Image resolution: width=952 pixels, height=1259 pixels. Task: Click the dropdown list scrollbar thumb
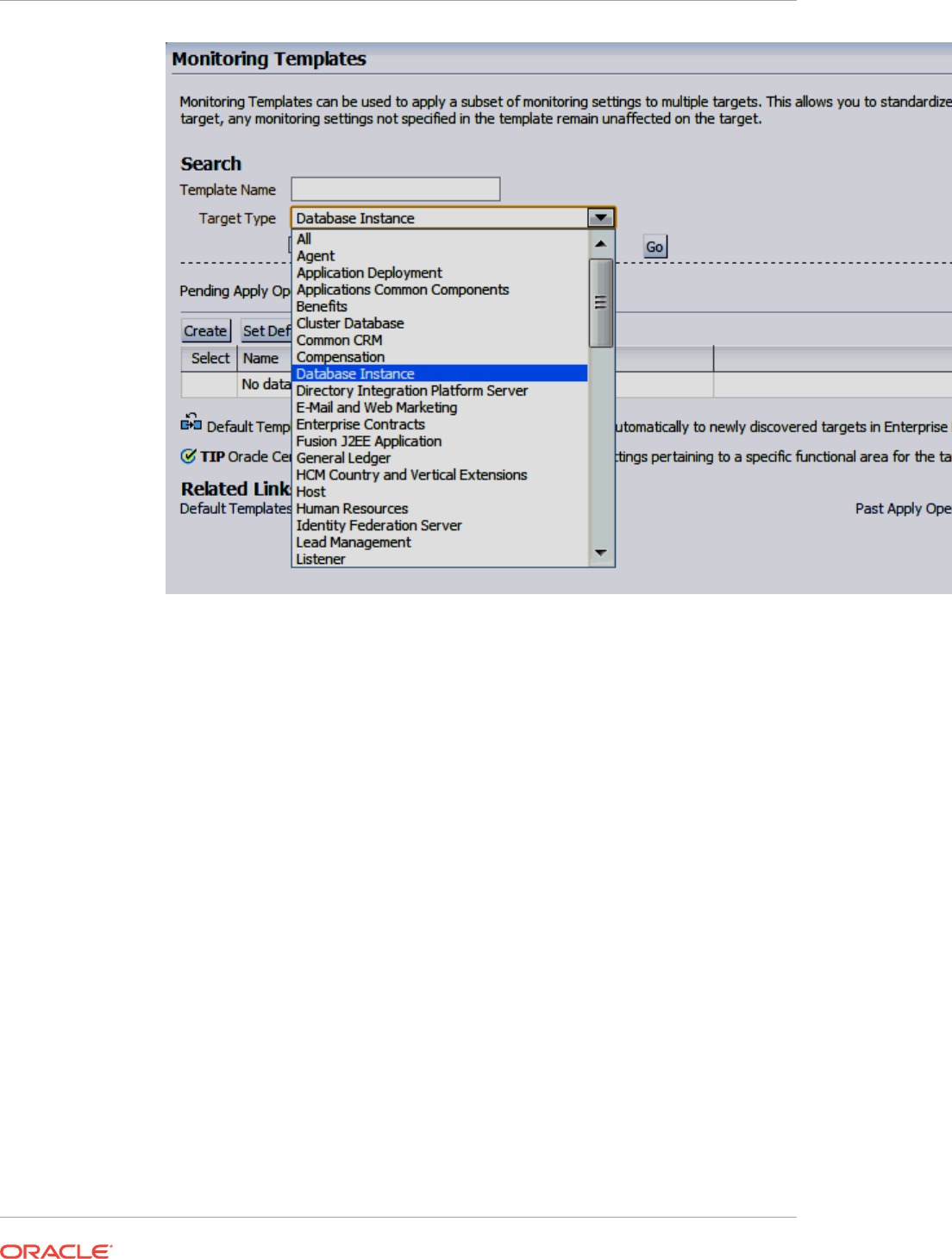coord(601,303)
